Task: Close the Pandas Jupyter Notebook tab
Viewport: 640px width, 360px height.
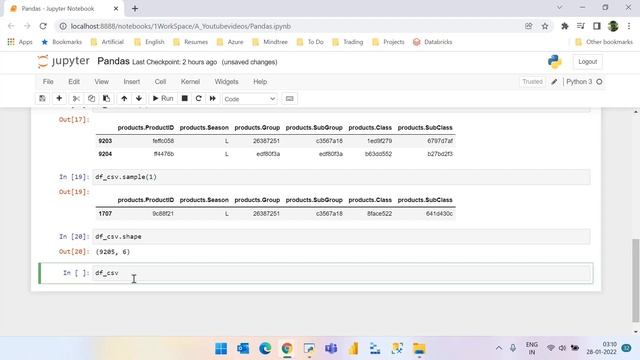Action: [116, 8]
